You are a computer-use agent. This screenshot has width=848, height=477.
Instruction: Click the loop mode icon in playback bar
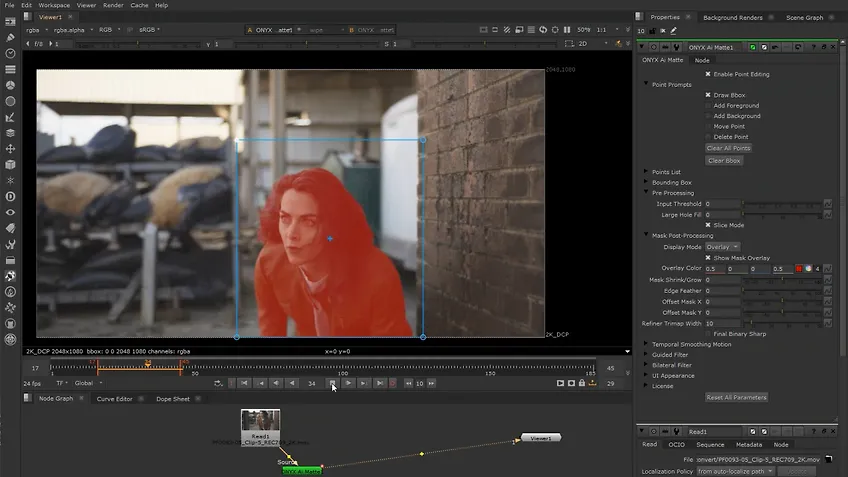tap(218, 383)
